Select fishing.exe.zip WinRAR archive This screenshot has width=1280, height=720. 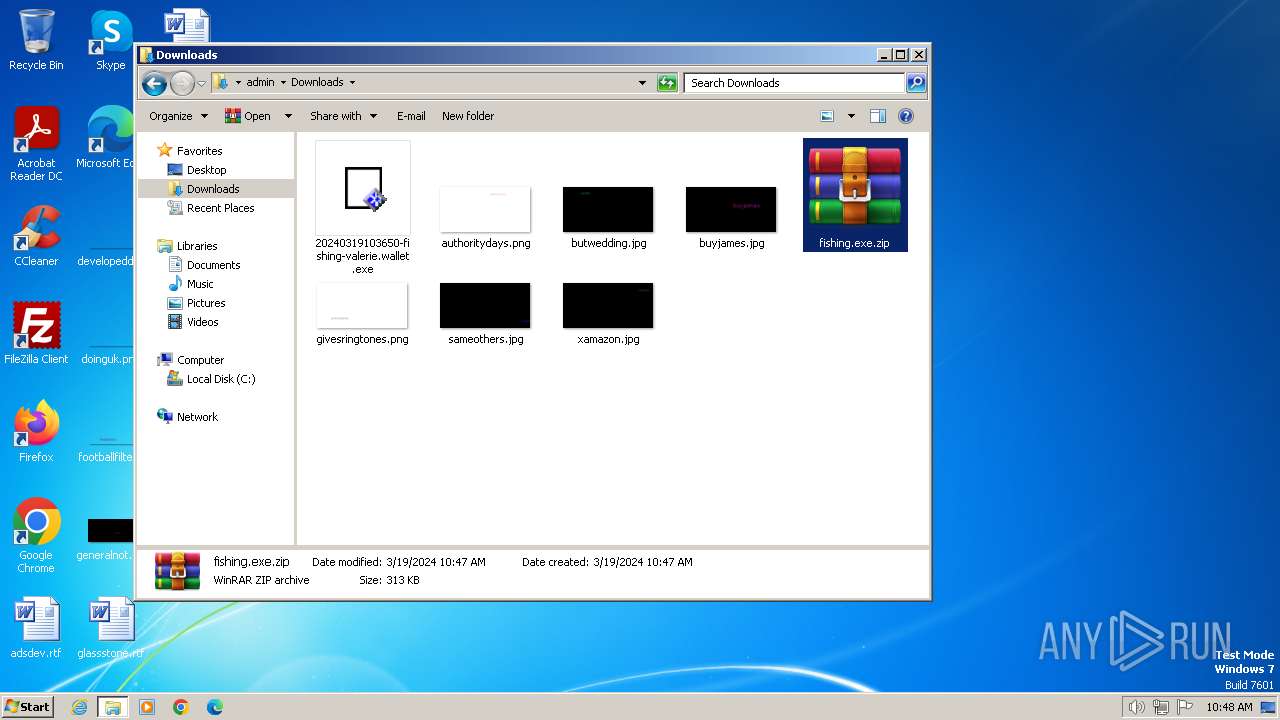(x=855, y=195)
